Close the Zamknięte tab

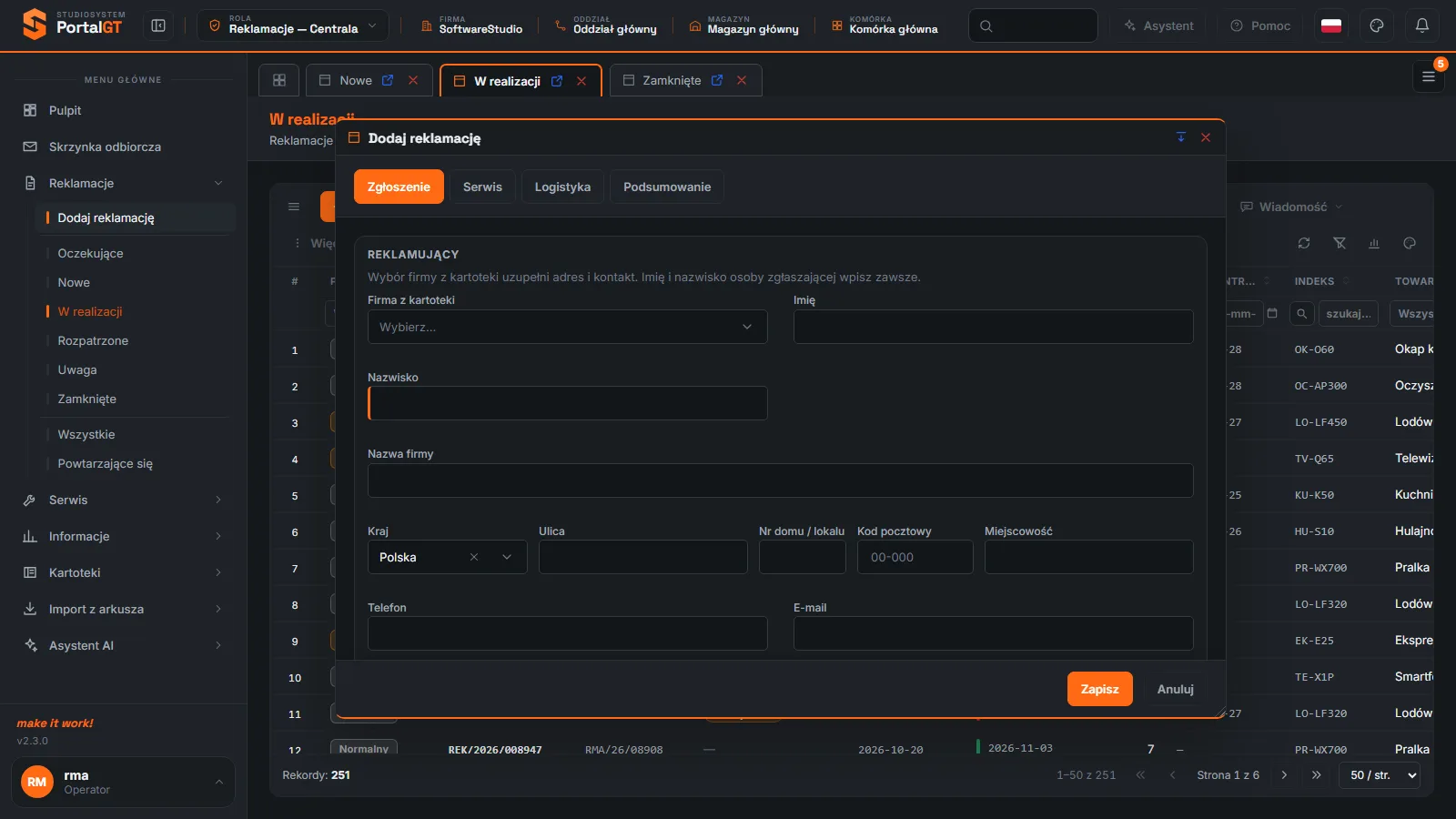click(x=742, y=80)
